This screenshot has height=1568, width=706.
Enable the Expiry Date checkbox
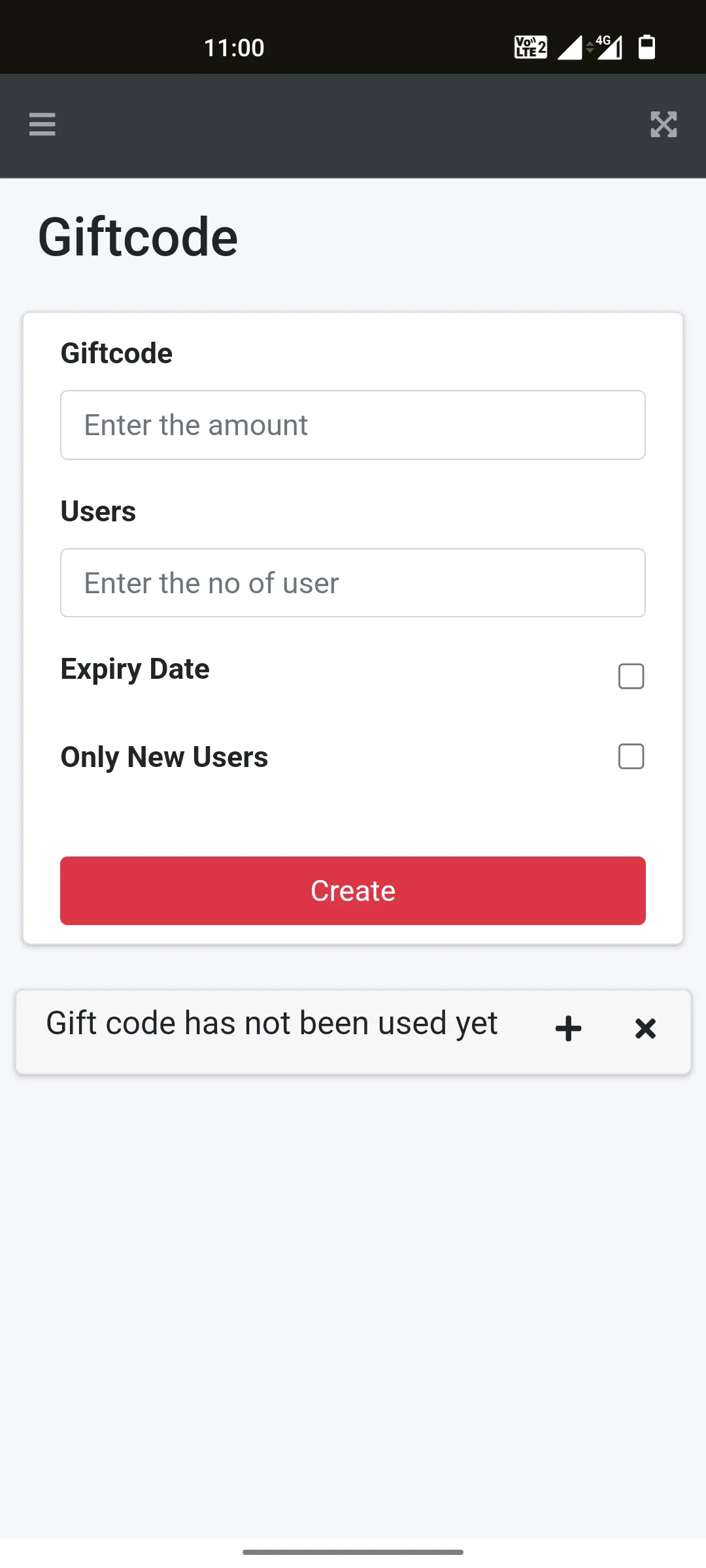point(631,676)
